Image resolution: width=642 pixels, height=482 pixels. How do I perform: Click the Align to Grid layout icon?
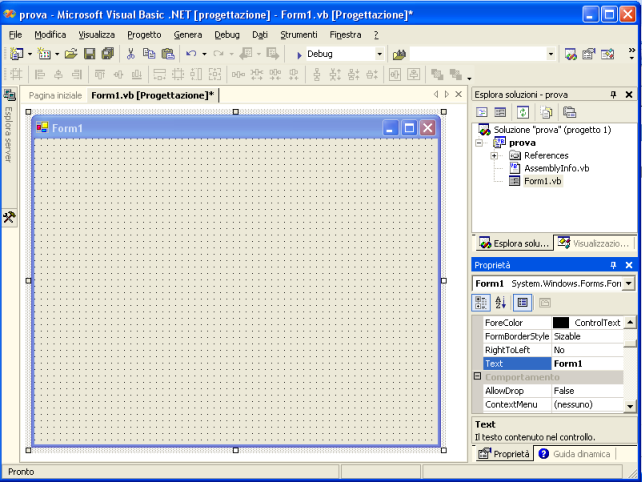(x=16, y=75)
